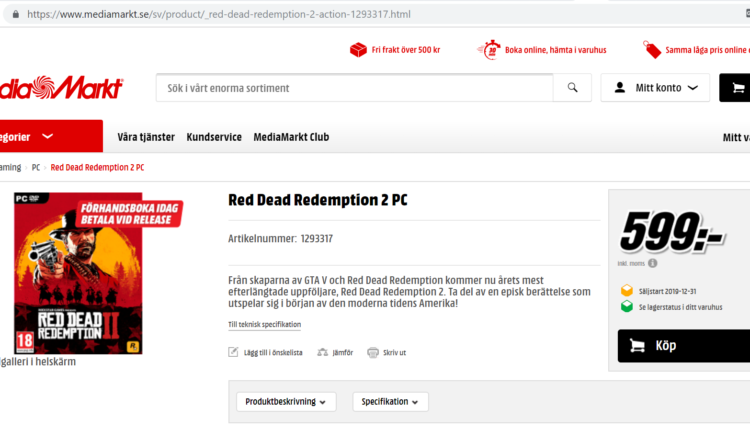
Task: Click Se lagerstatus i ditt varuhus
Action: (x=680, y=307)
